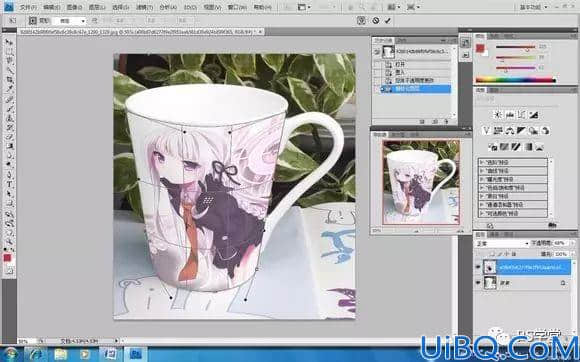This screenshot has width=580, height=362.
Task: Toggle the history brush source box beside the first history step
Action: click(377, 64)
